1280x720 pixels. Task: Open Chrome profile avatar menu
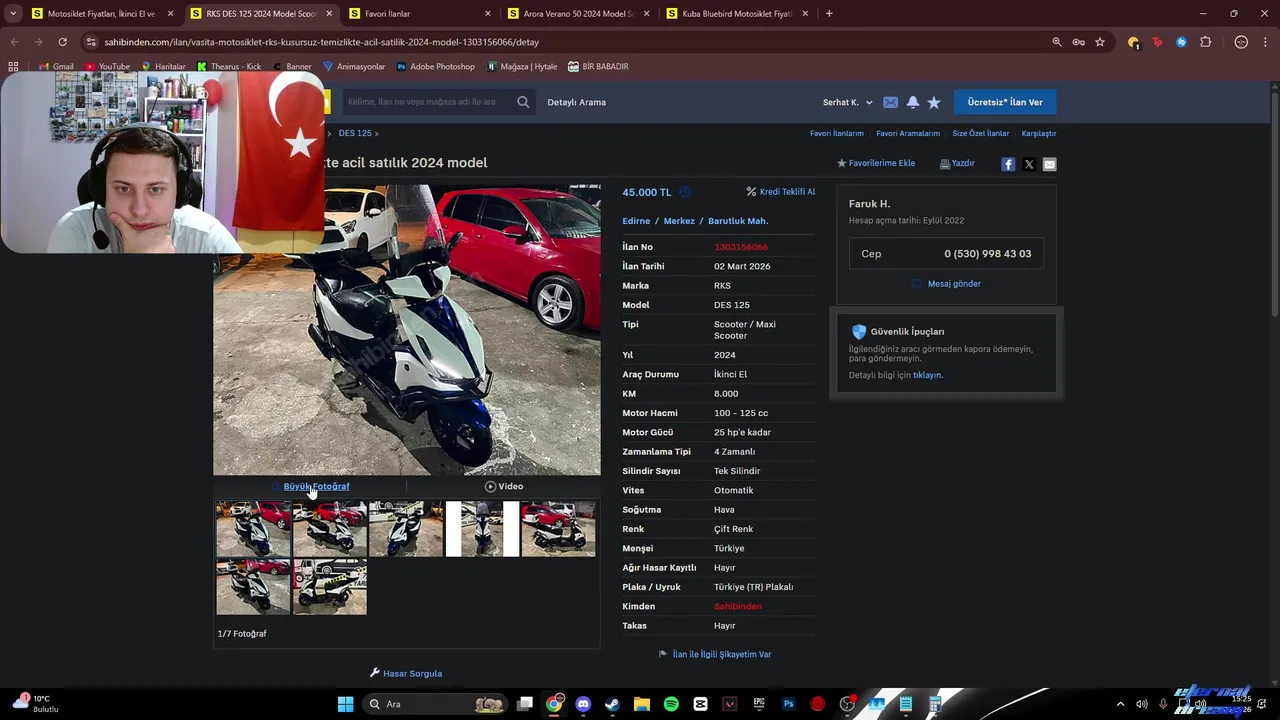pos(1241,42)
